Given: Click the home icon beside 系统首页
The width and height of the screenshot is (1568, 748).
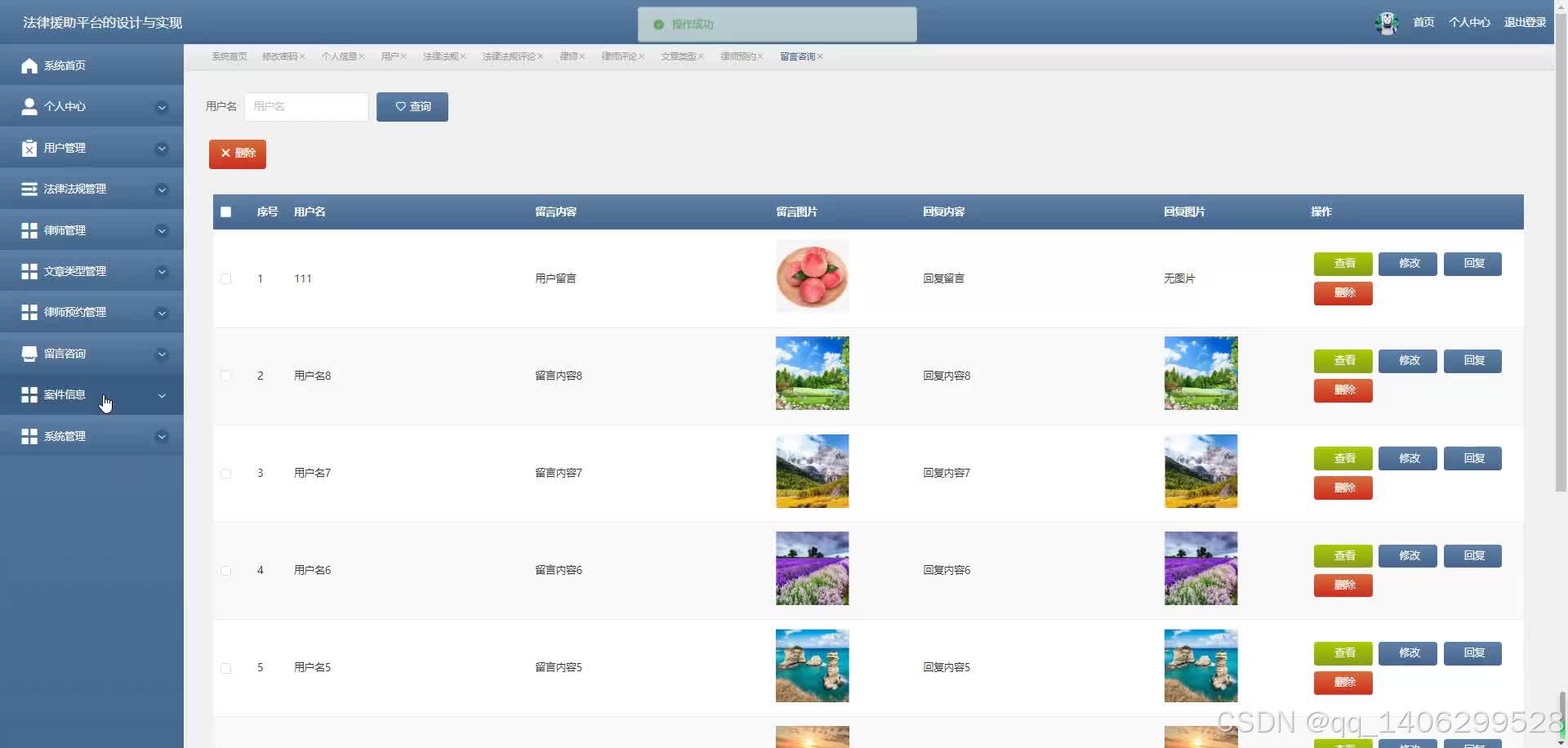Looking at the screenshot, I should (29, 65).
